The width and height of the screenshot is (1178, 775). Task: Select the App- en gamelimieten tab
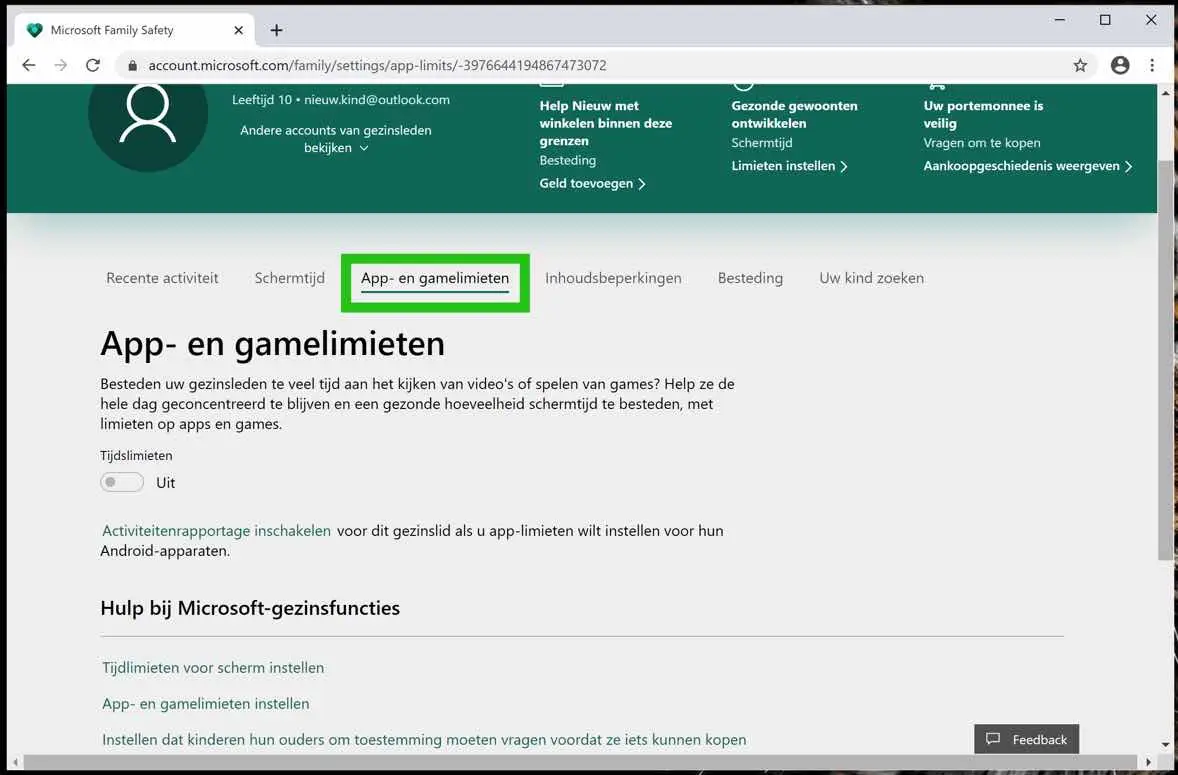click(435, 278)
